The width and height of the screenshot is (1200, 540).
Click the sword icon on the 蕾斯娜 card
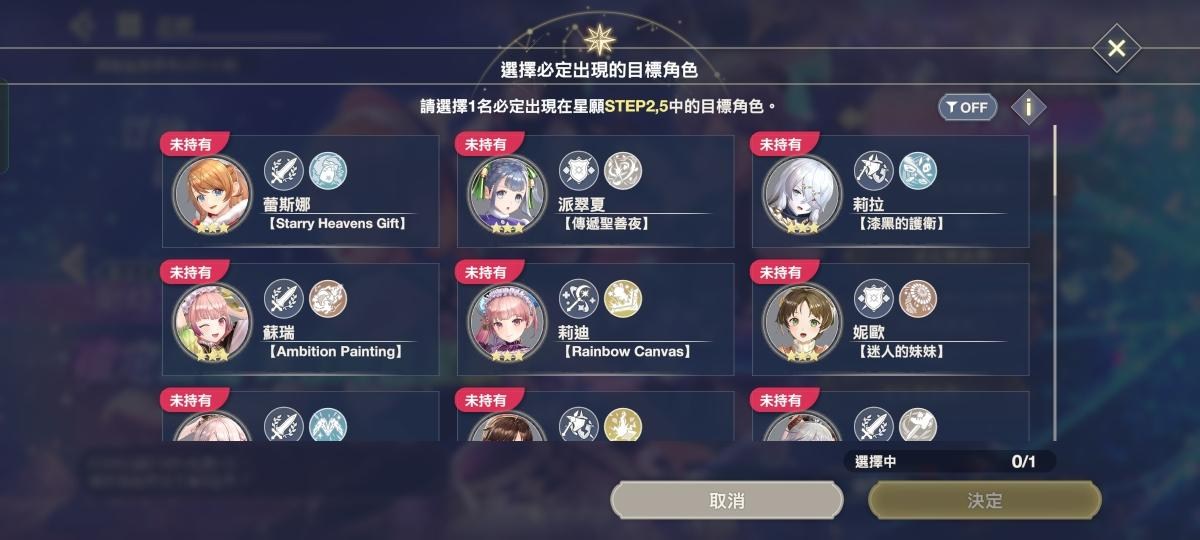click(283, 170)
